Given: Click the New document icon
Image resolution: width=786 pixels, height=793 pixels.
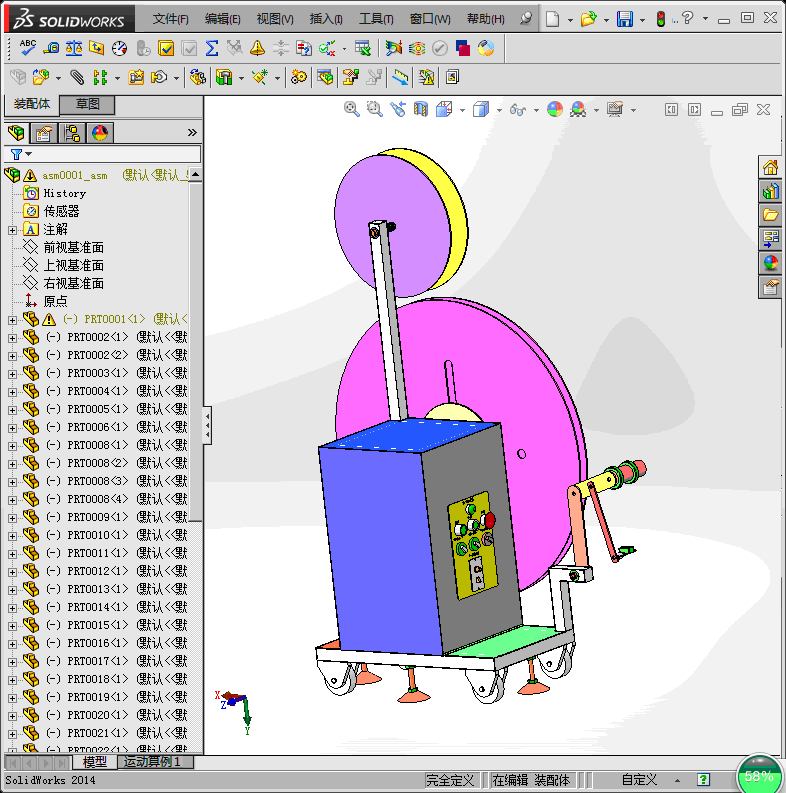Looking at the screenshot, I should (x=552, y=19).
